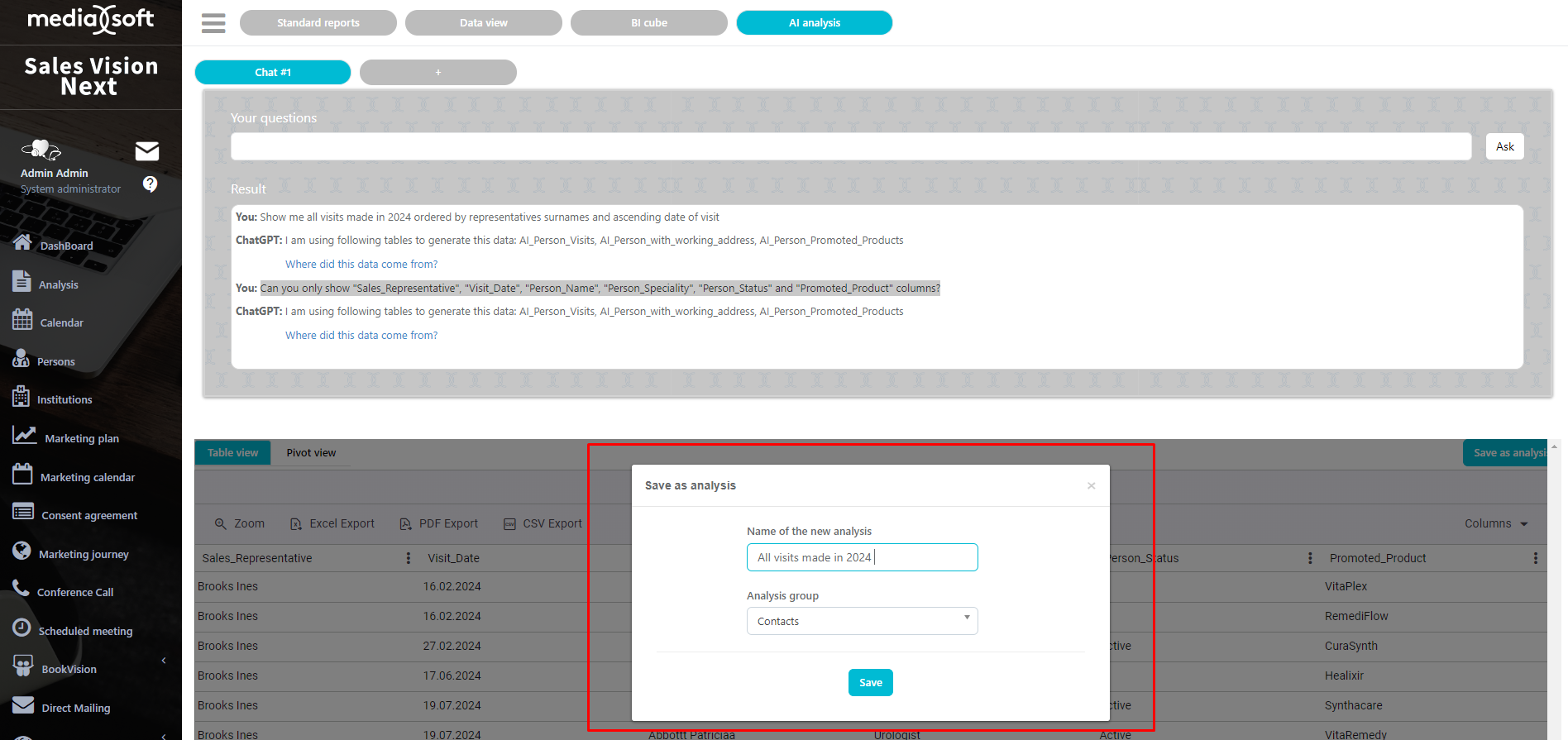Open Sales_Representative column options menu
This screenshot has width=1568, height=740.
coord(408,558)
